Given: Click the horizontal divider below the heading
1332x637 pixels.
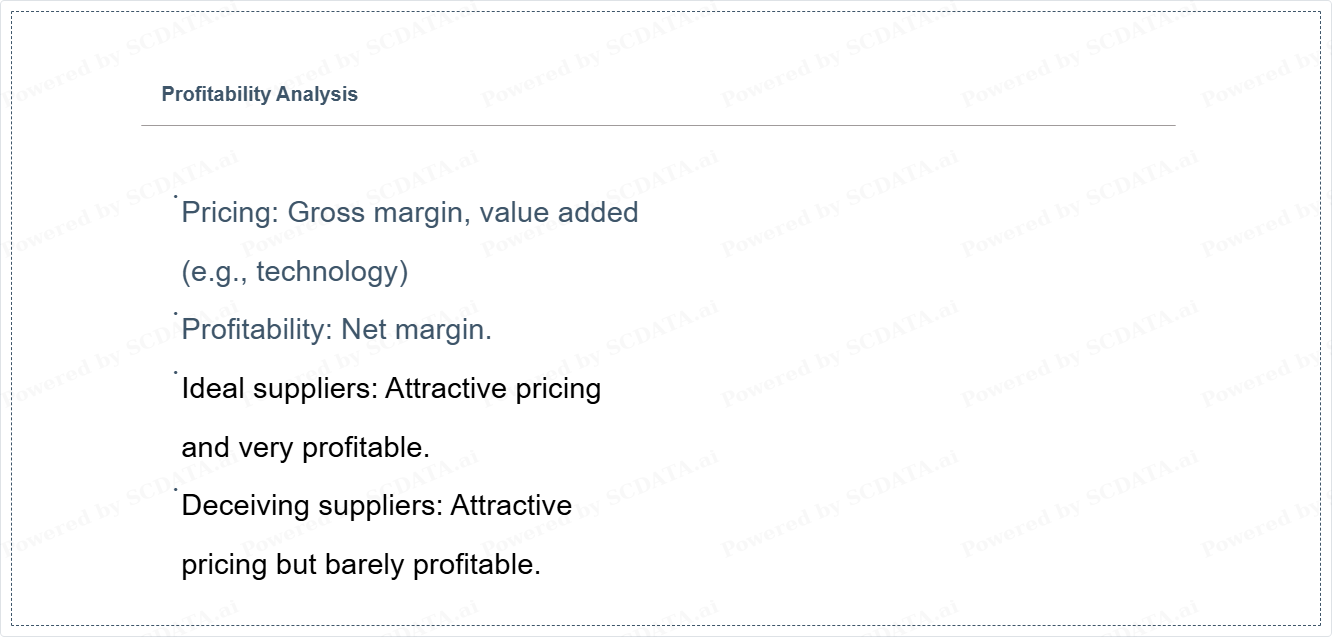Looking at the screenshot, I should (658, 126).
